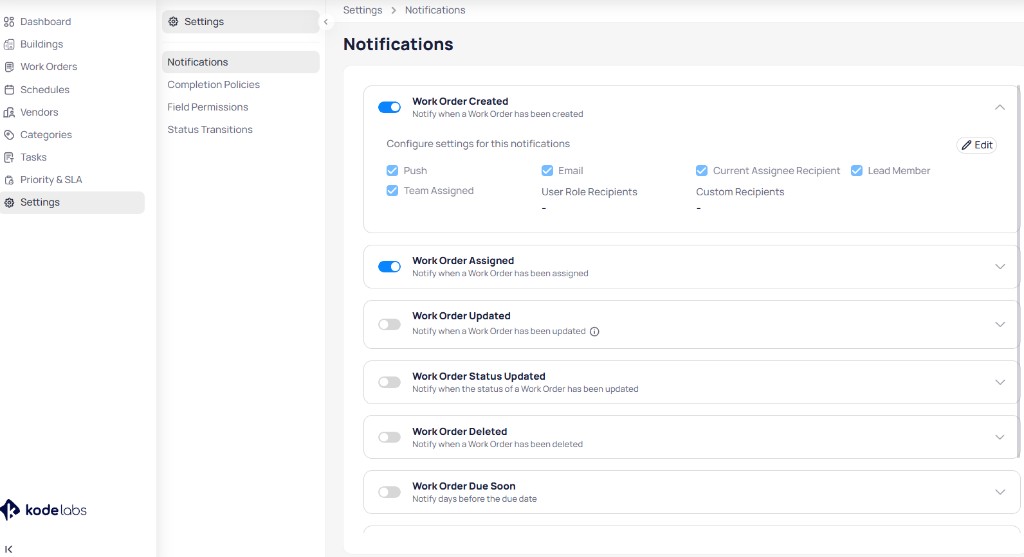Expand the Work Order Deleted section
The width and height of the screenshot is (1024, 557).
(x=1000, y=437)
